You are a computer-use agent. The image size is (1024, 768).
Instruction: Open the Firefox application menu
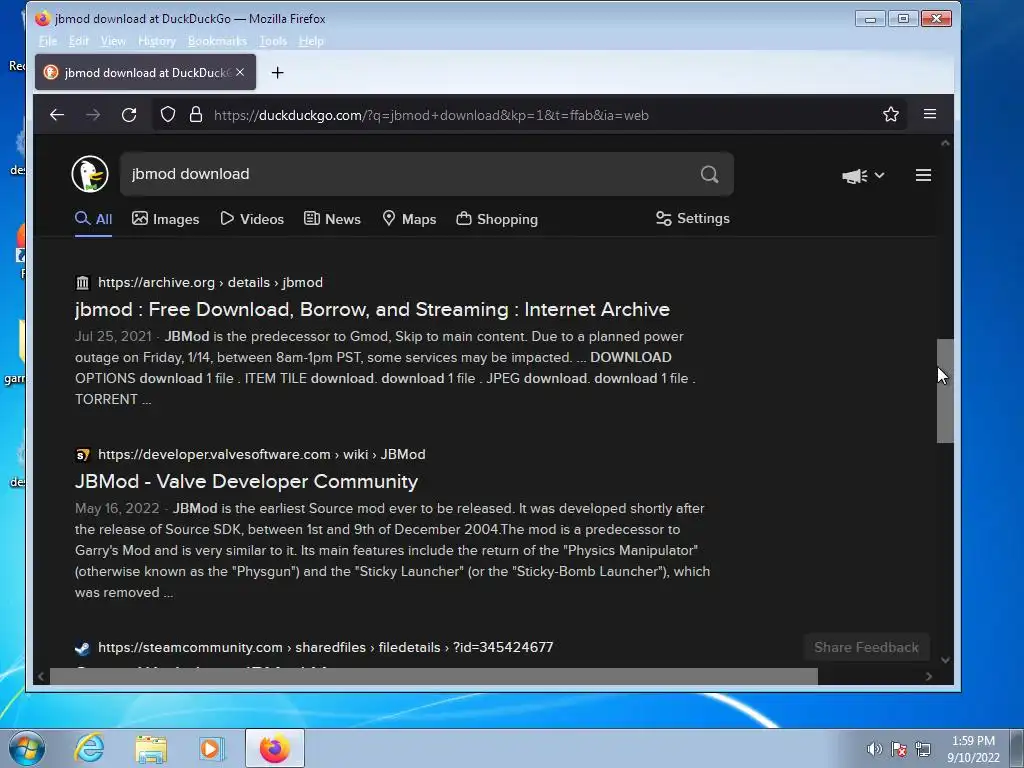pyautogui.click(x=930, y=114)
